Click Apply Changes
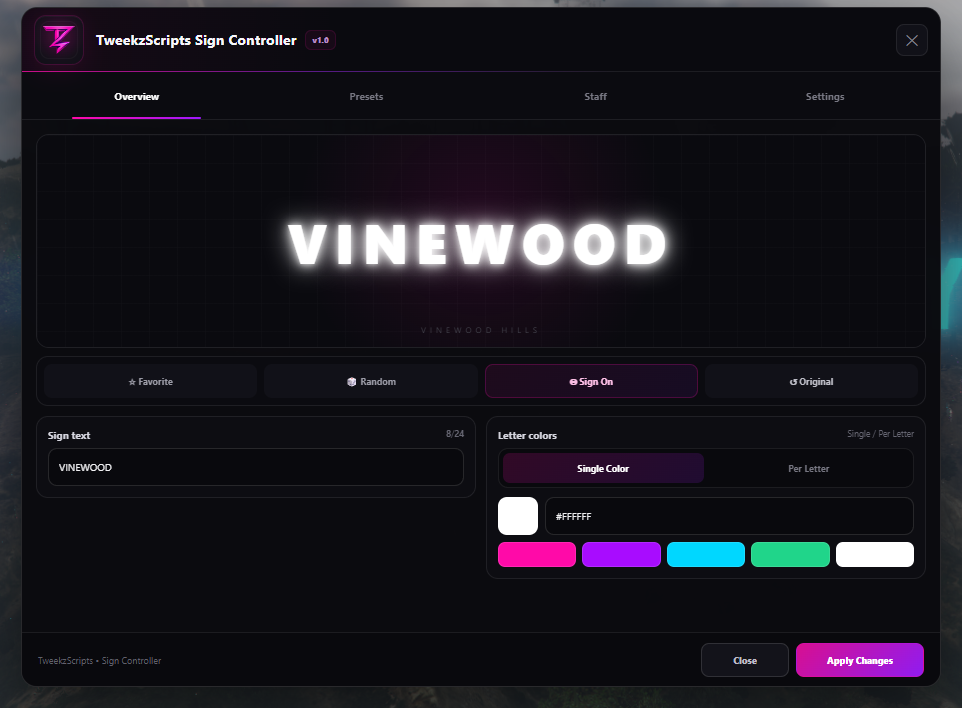The height and width of the screenshot is (708, 962). [x=860, y=660]
